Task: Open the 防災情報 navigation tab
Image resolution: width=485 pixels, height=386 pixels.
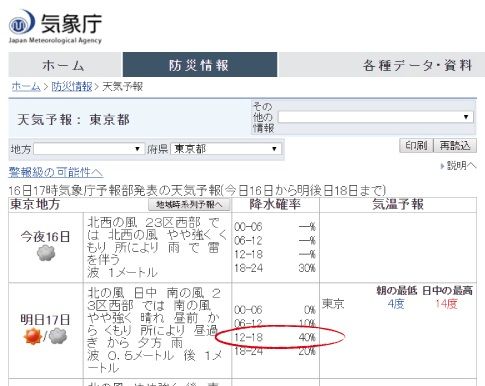Action: pyautogui.click(x=200, y=65)
